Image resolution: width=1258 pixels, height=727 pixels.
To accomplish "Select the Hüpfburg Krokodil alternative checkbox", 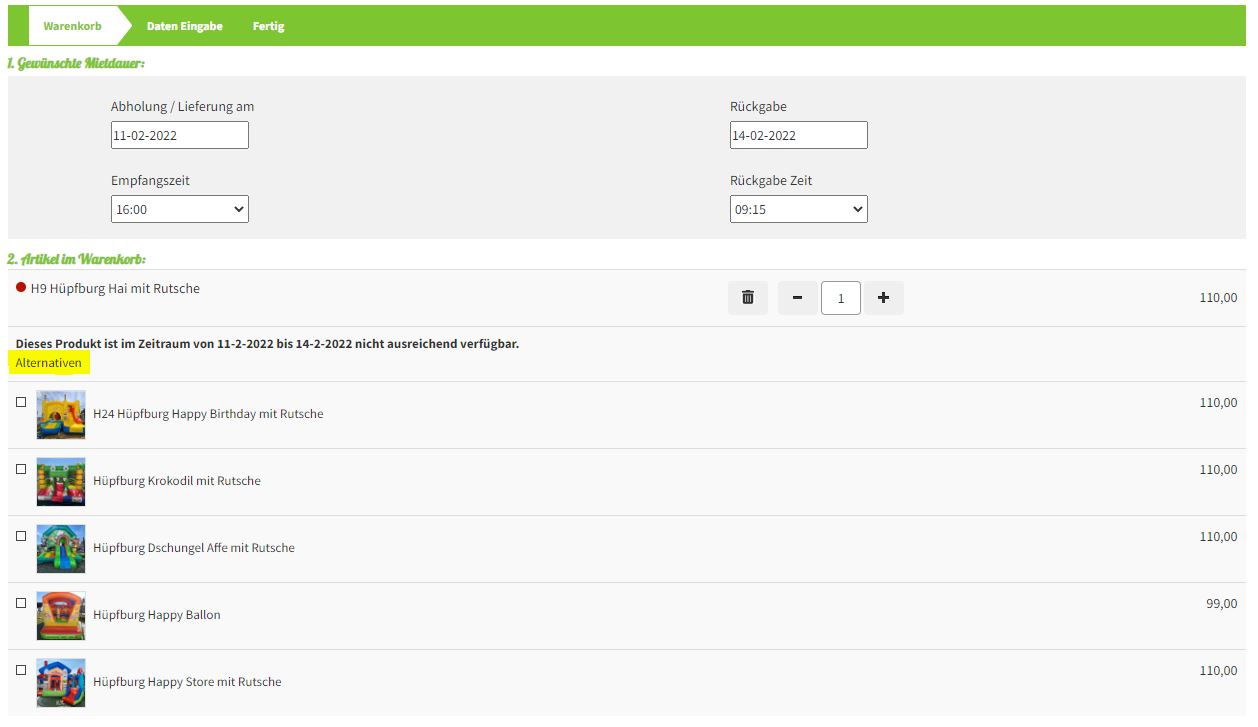I will point(21,469).
